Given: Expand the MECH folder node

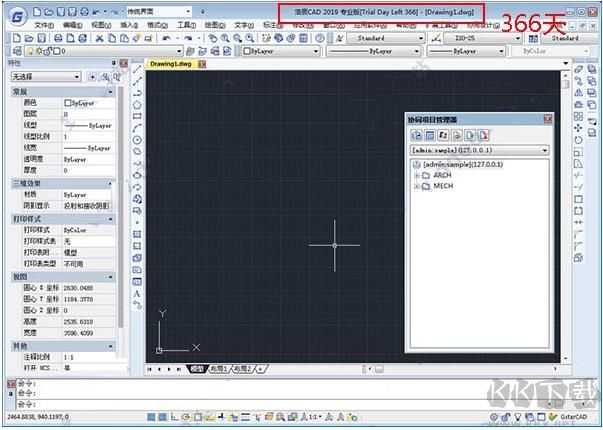Looking at the screenshot, I should pos(416,186).
